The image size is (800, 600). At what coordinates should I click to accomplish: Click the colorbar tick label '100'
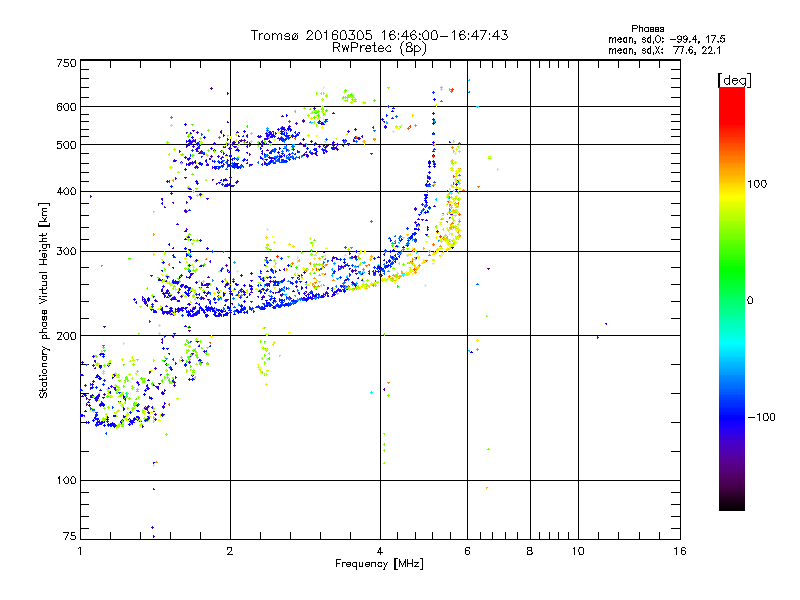[757, 184]
